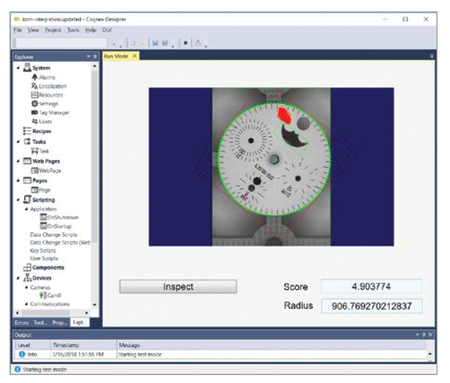Select the Cam0 camera device

[x=50, y=295]
